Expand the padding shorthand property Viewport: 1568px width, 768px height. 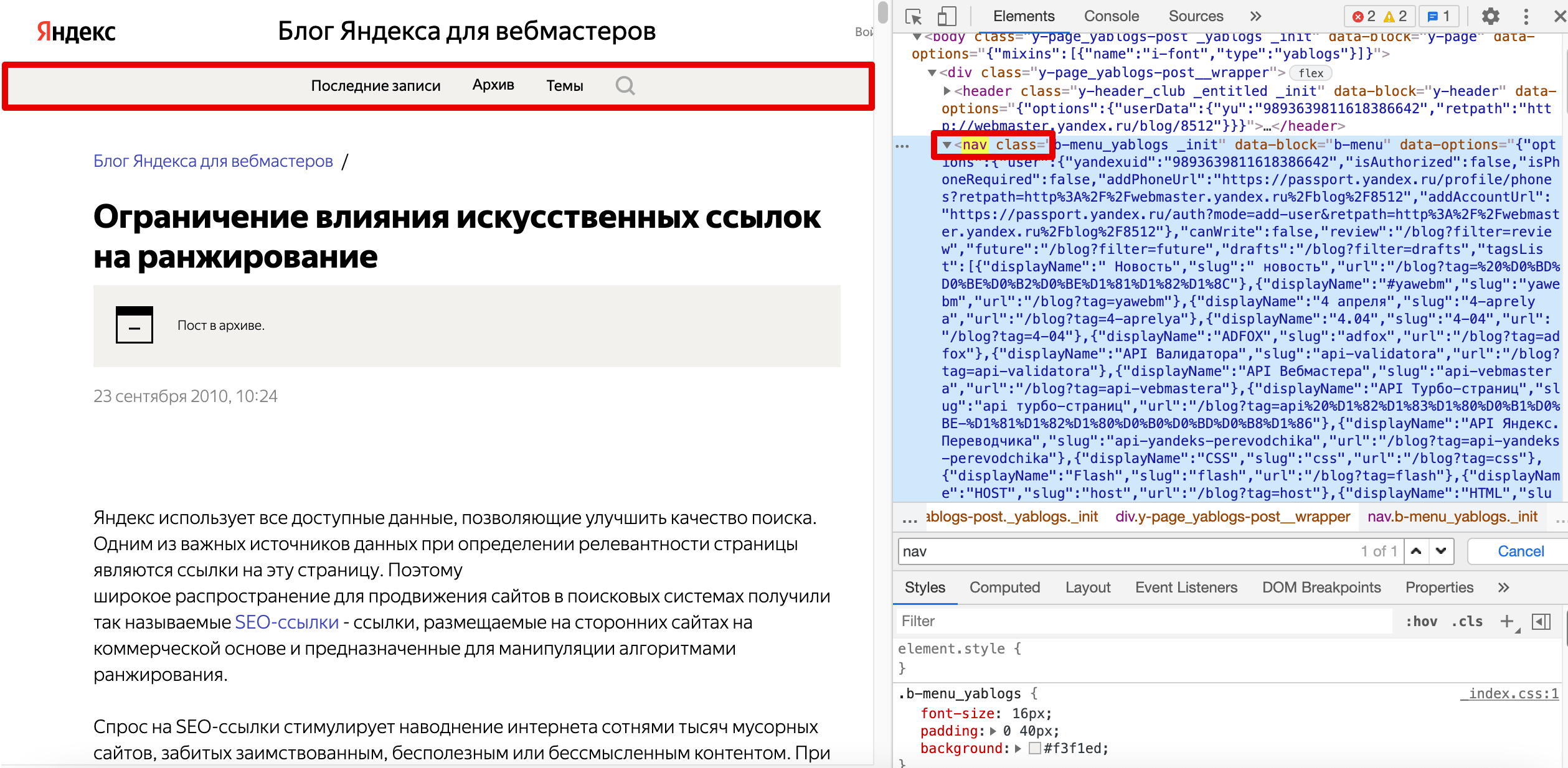coord(993,731)
